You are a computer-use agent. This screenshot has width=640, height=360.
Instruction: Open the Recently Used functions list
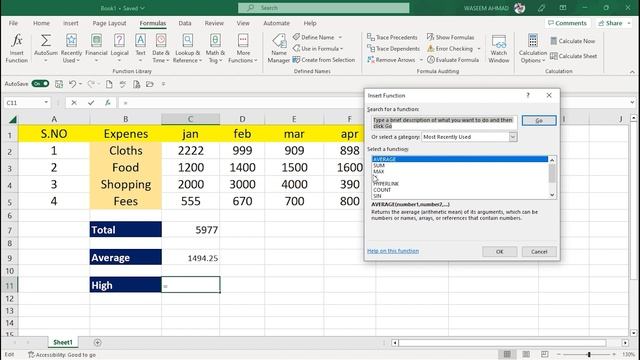(x=71, y=48)
